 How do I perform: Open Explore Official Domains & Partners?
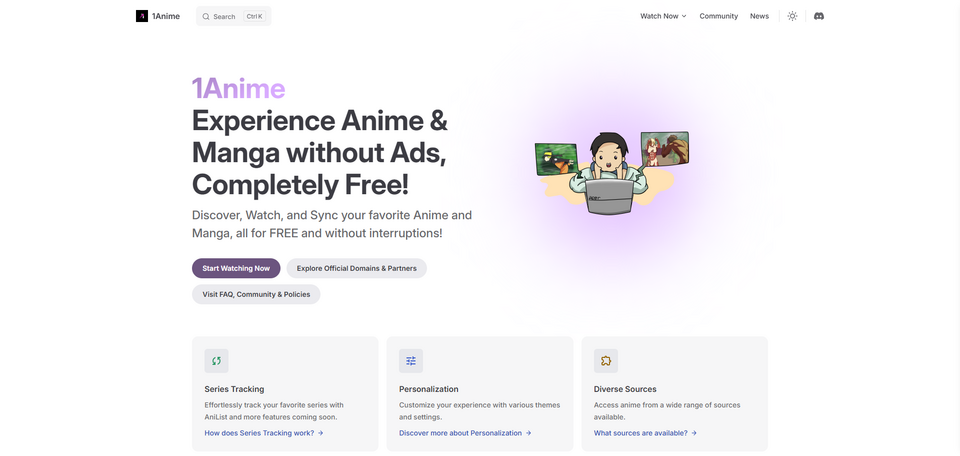click(x=356, y=268)
